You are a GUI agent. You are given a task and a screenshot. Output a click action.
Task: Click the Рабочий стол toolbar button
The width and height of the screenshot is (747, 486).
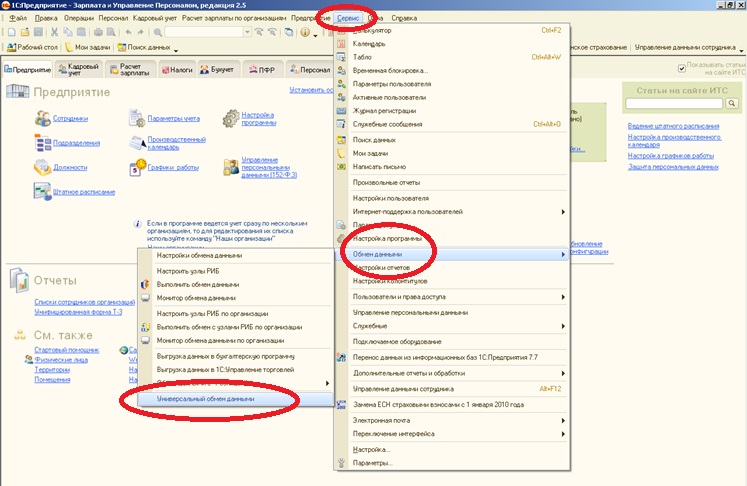pyautogui.click(x=32, y=47)
